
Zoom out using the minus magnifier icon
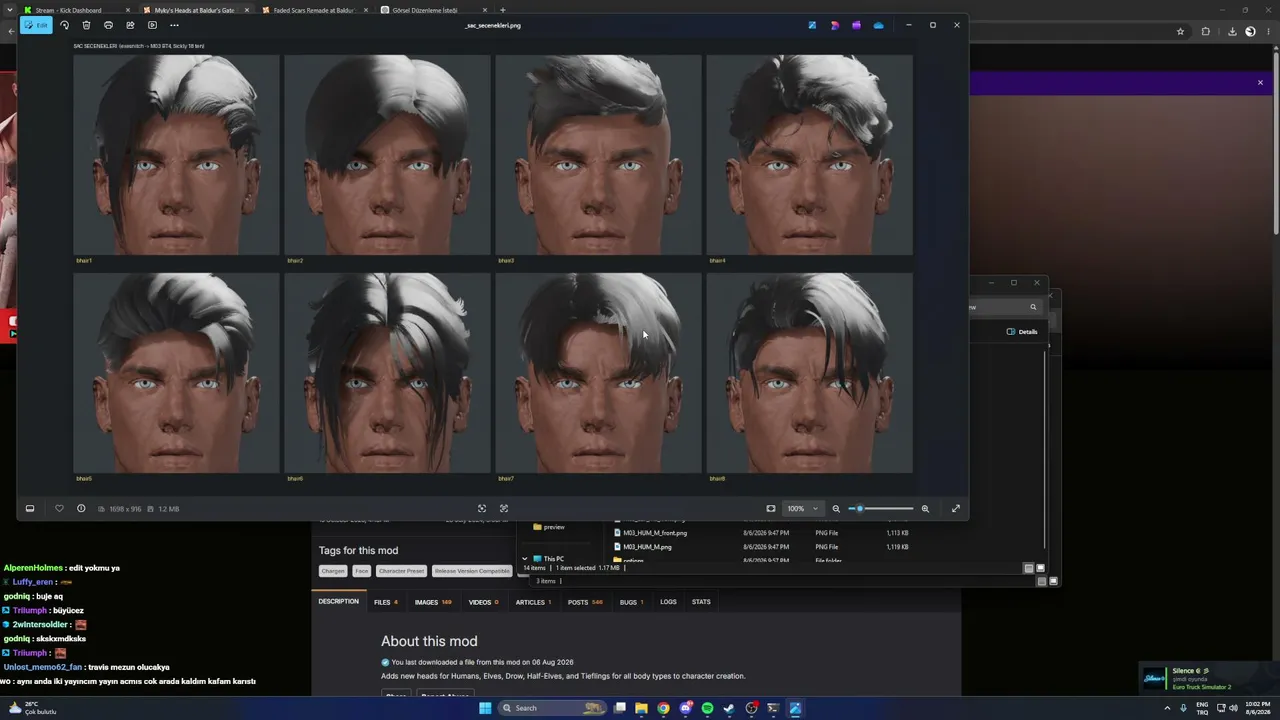pos(836,509)
